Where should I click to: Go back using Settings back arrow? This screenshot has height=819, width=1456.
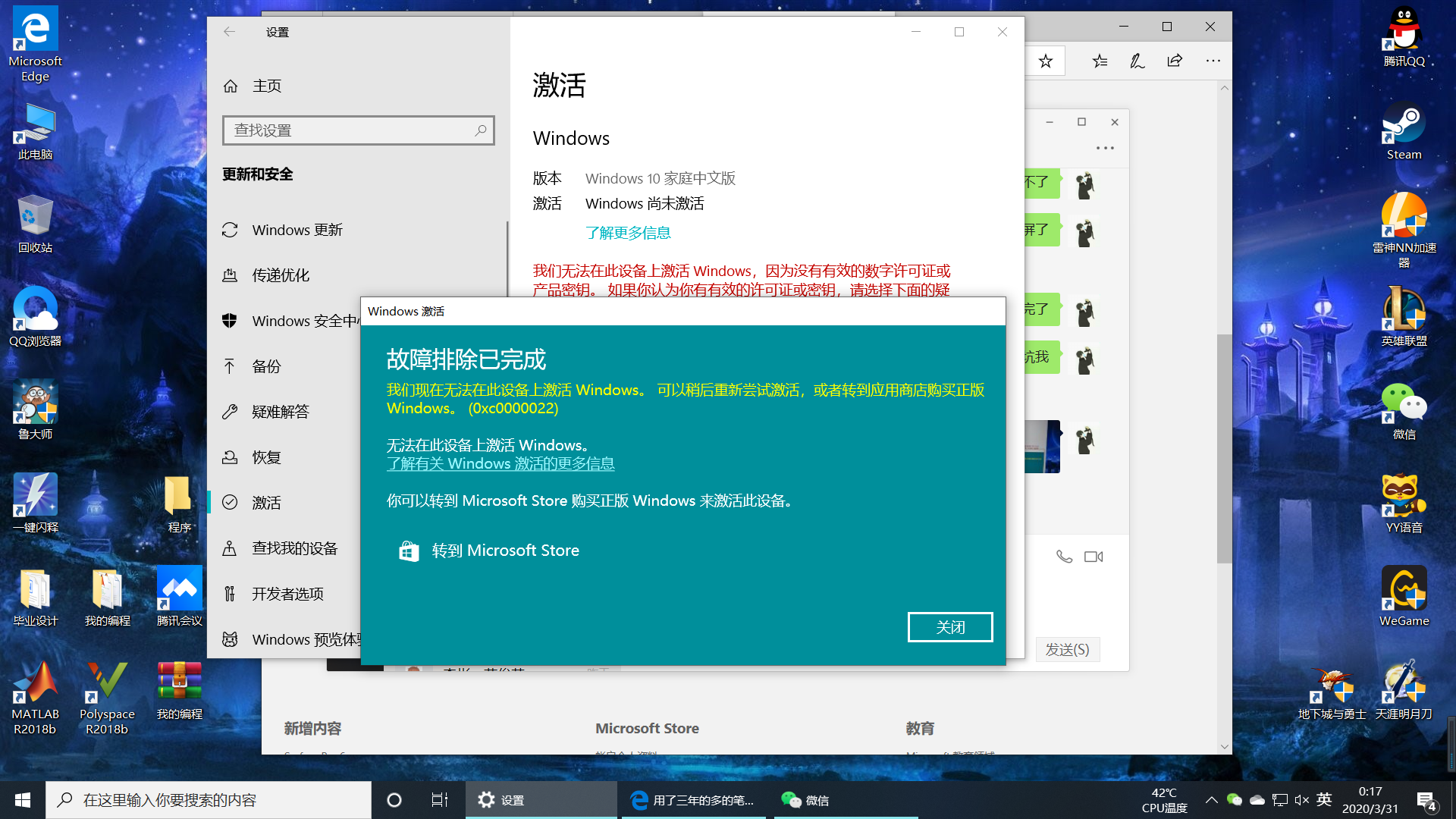tap(229, 32)
